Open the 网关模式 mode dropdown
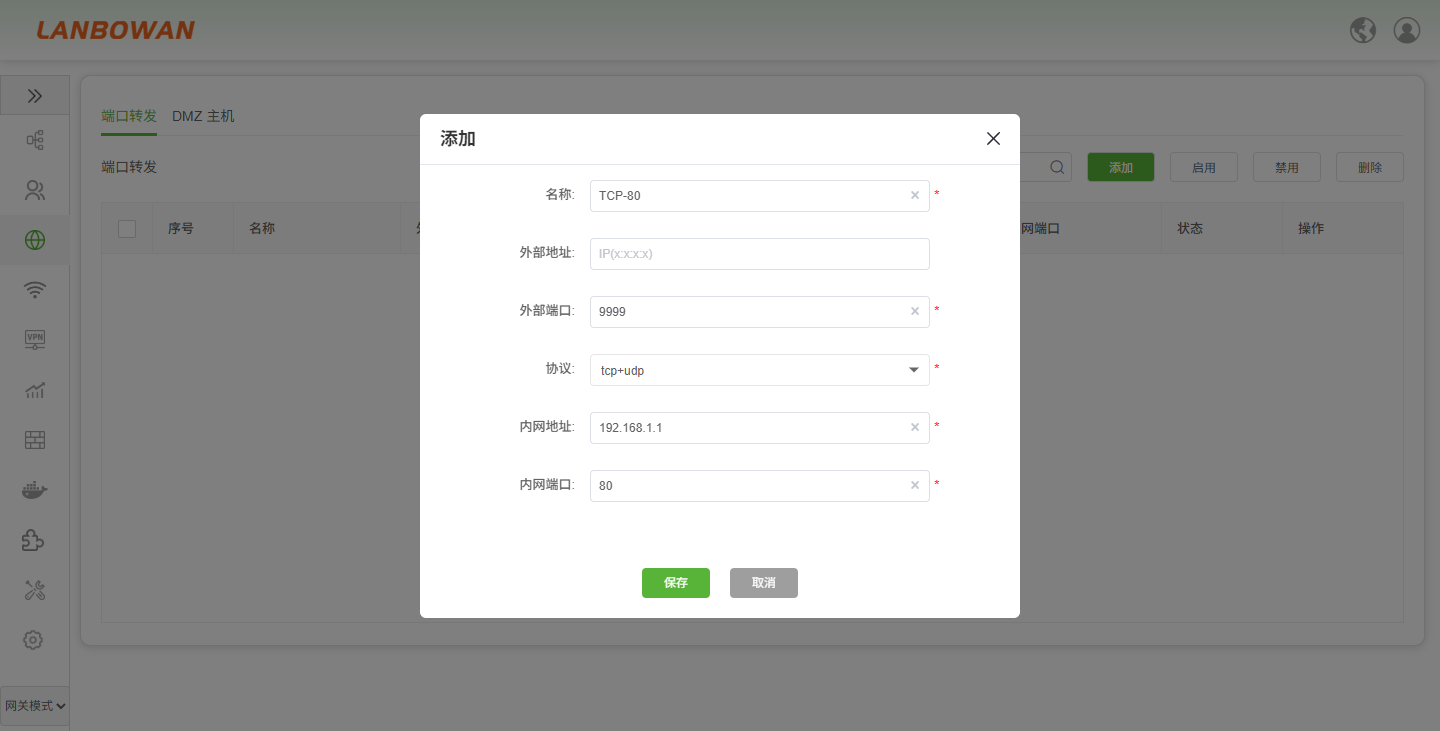Image resolution: width=1440 pixels, height=731 pixels. tap(35, 706)
